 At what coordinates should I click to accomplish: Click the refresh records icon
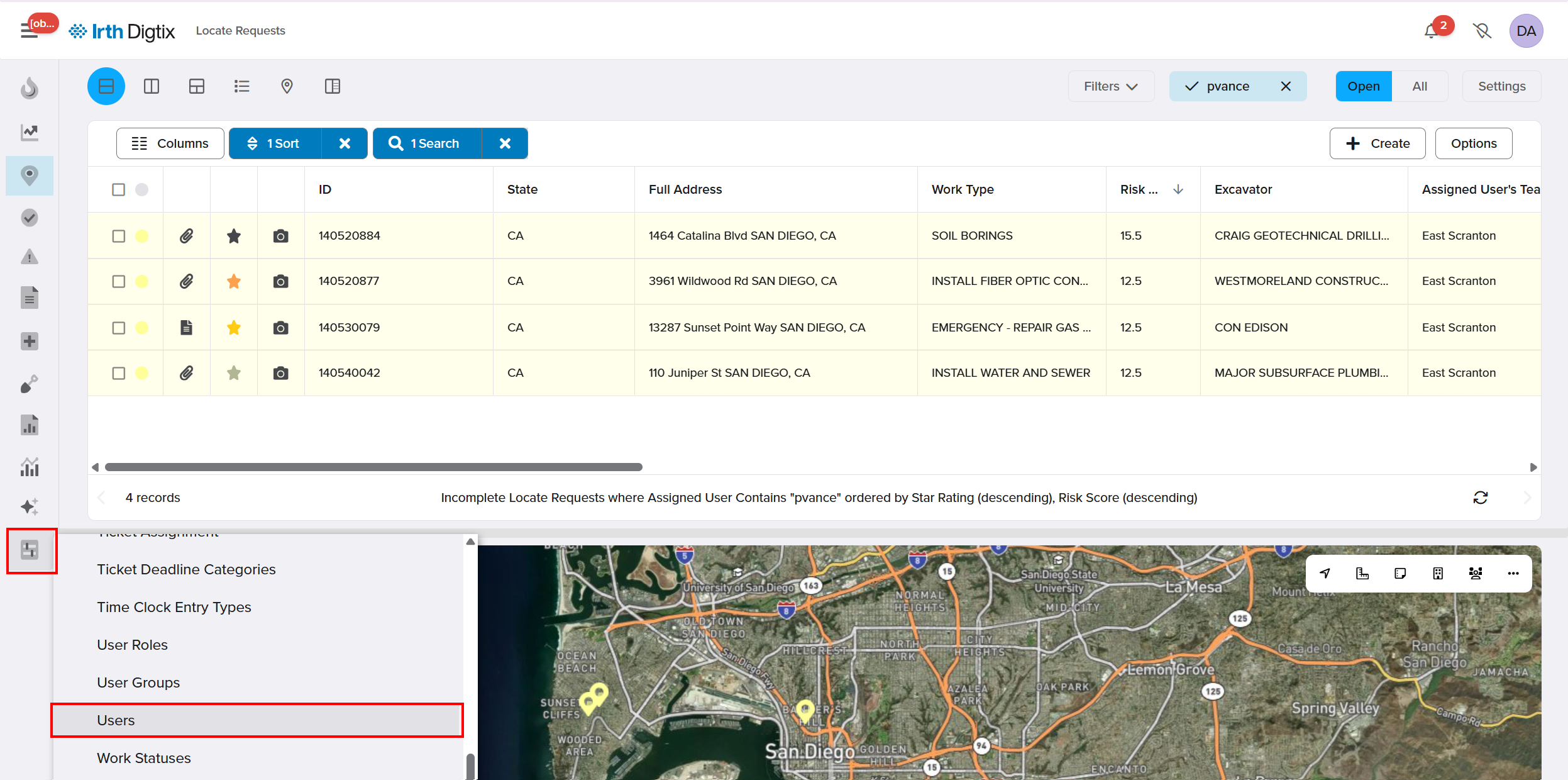pyautogui.click(x=1480, y=498)
